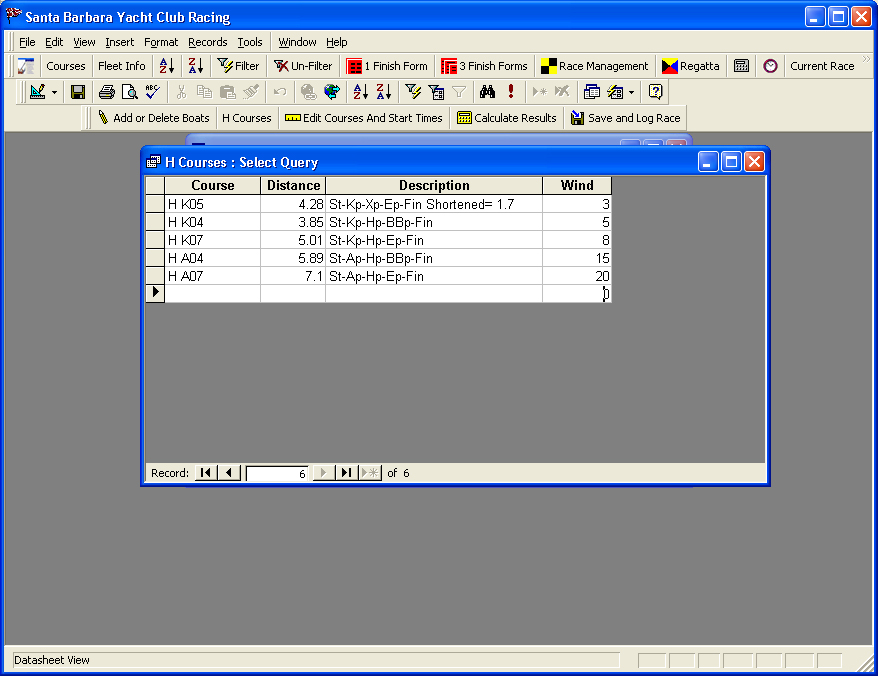Click Add or Delete Boats
Screen dimensions: 878x676
pyautogui.click(x=153, y=118)
